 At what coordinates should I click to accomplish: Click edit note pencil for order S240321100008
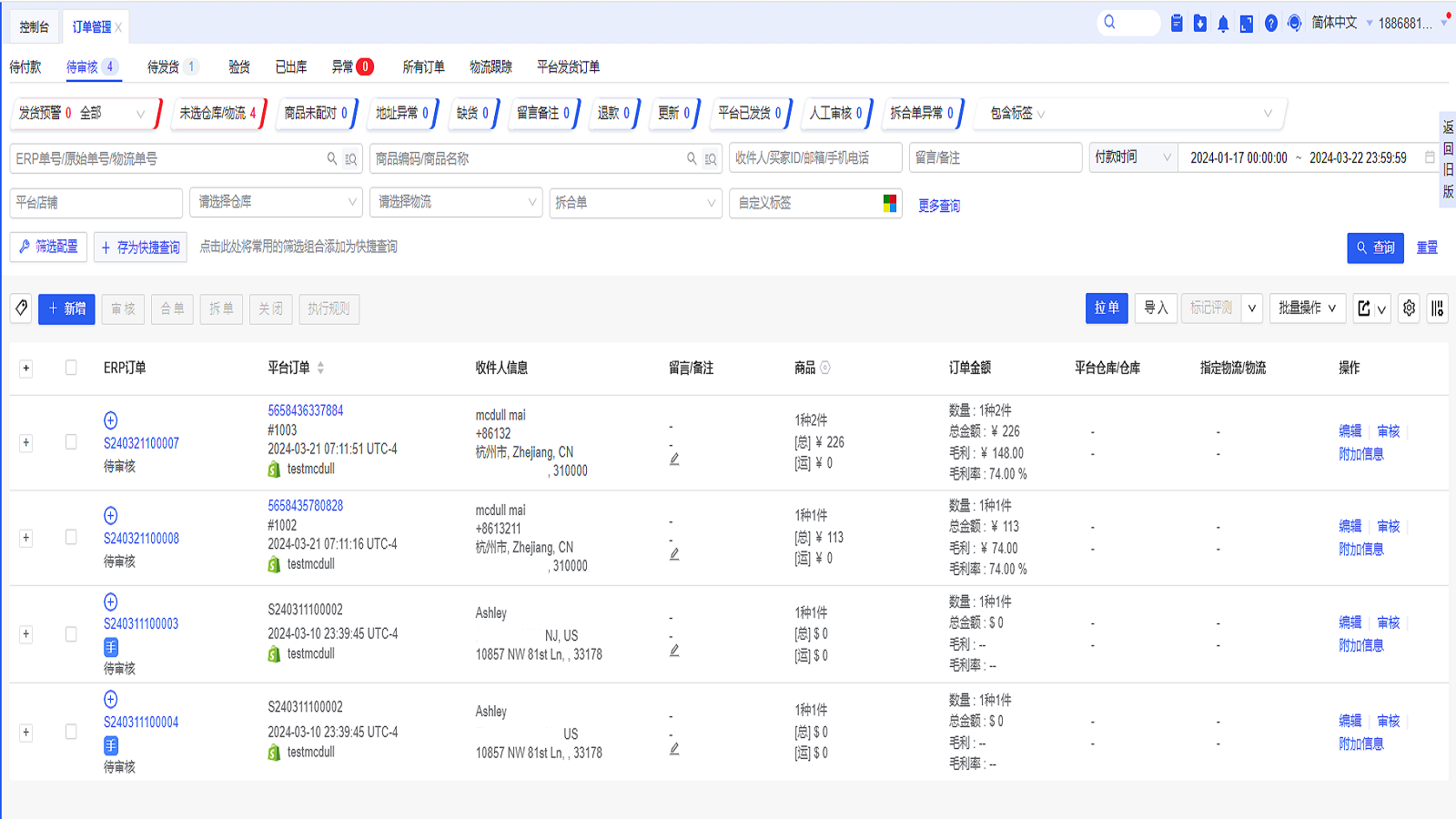click(674, 553)
